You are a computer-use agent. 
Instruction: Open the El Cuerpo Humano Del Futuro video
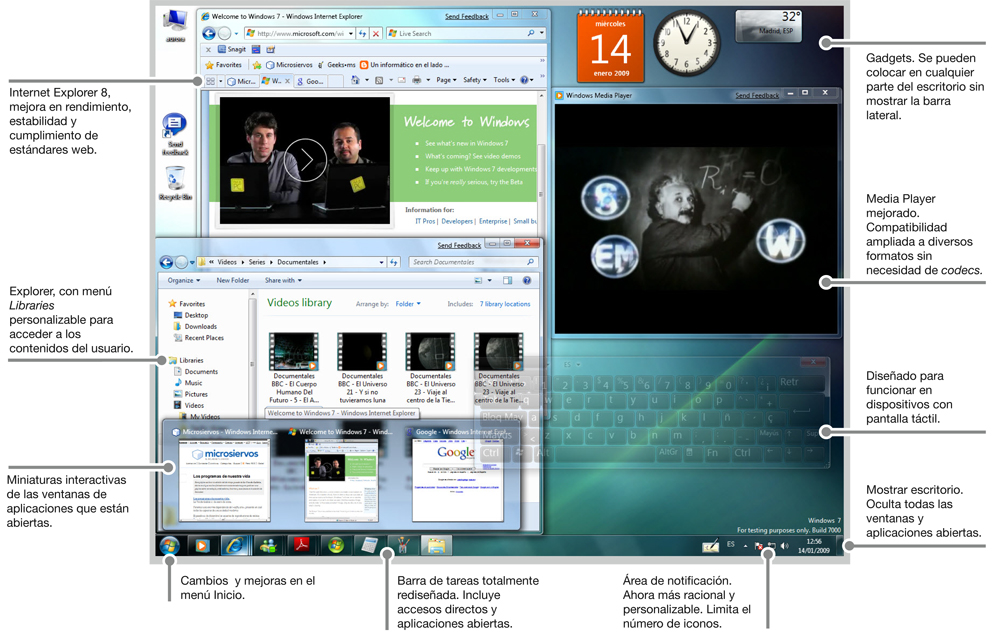(294, 368)
